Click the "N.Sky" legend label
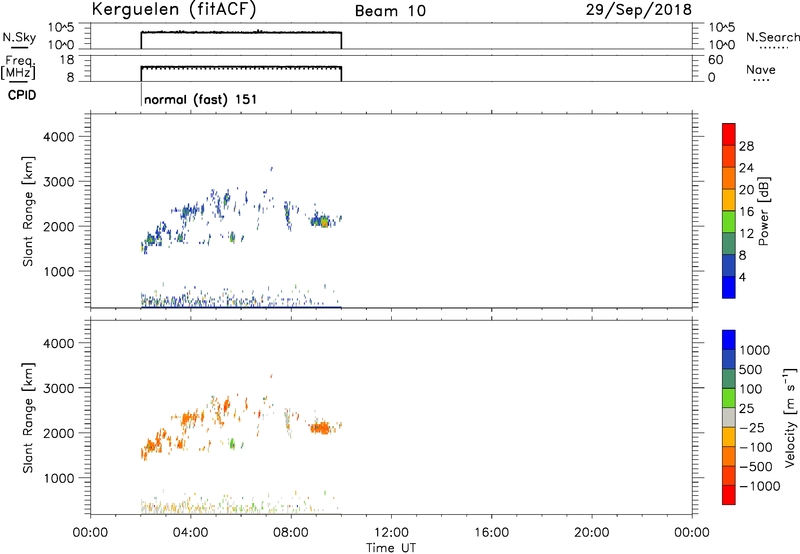Image resolution: width=800 pixels, height=554 pixels. pyautogui.click(x=19, y=38)
